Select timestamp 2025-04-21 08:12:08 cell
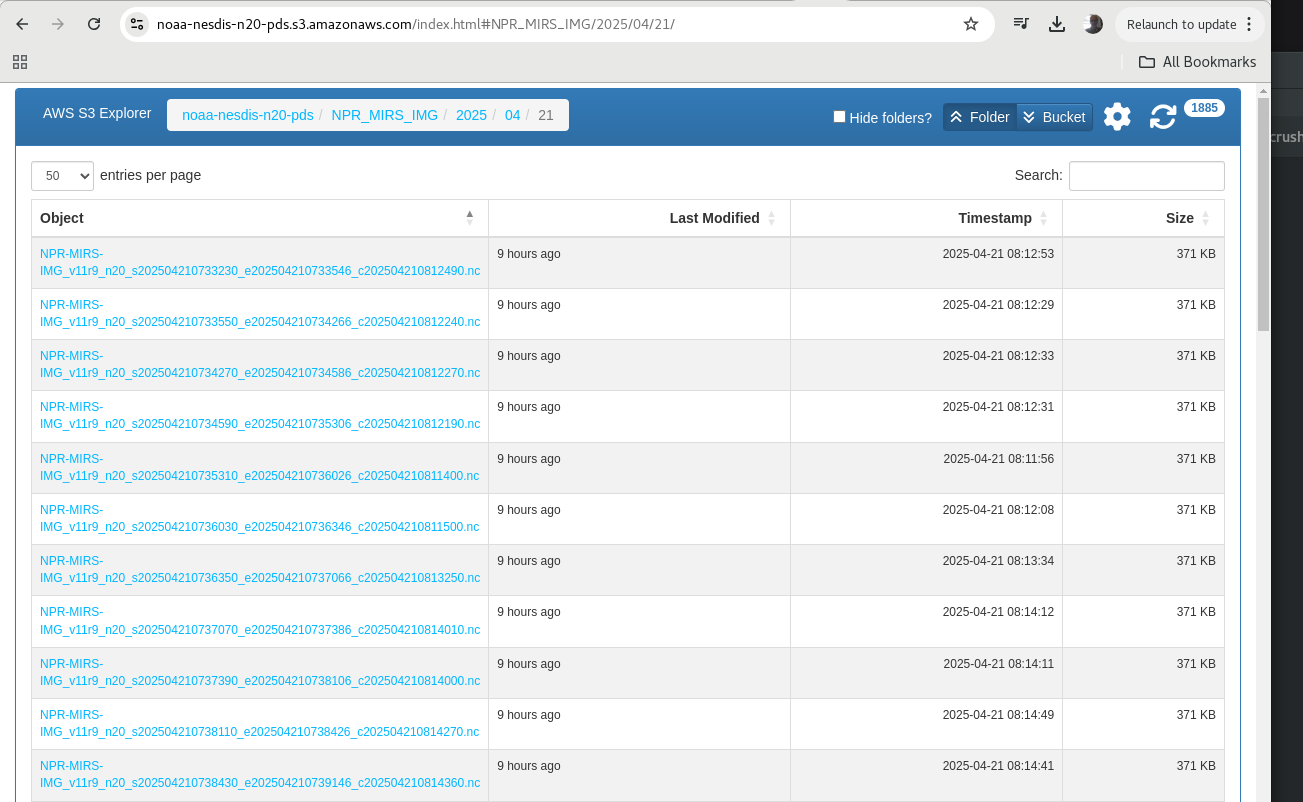 [926, 519]
